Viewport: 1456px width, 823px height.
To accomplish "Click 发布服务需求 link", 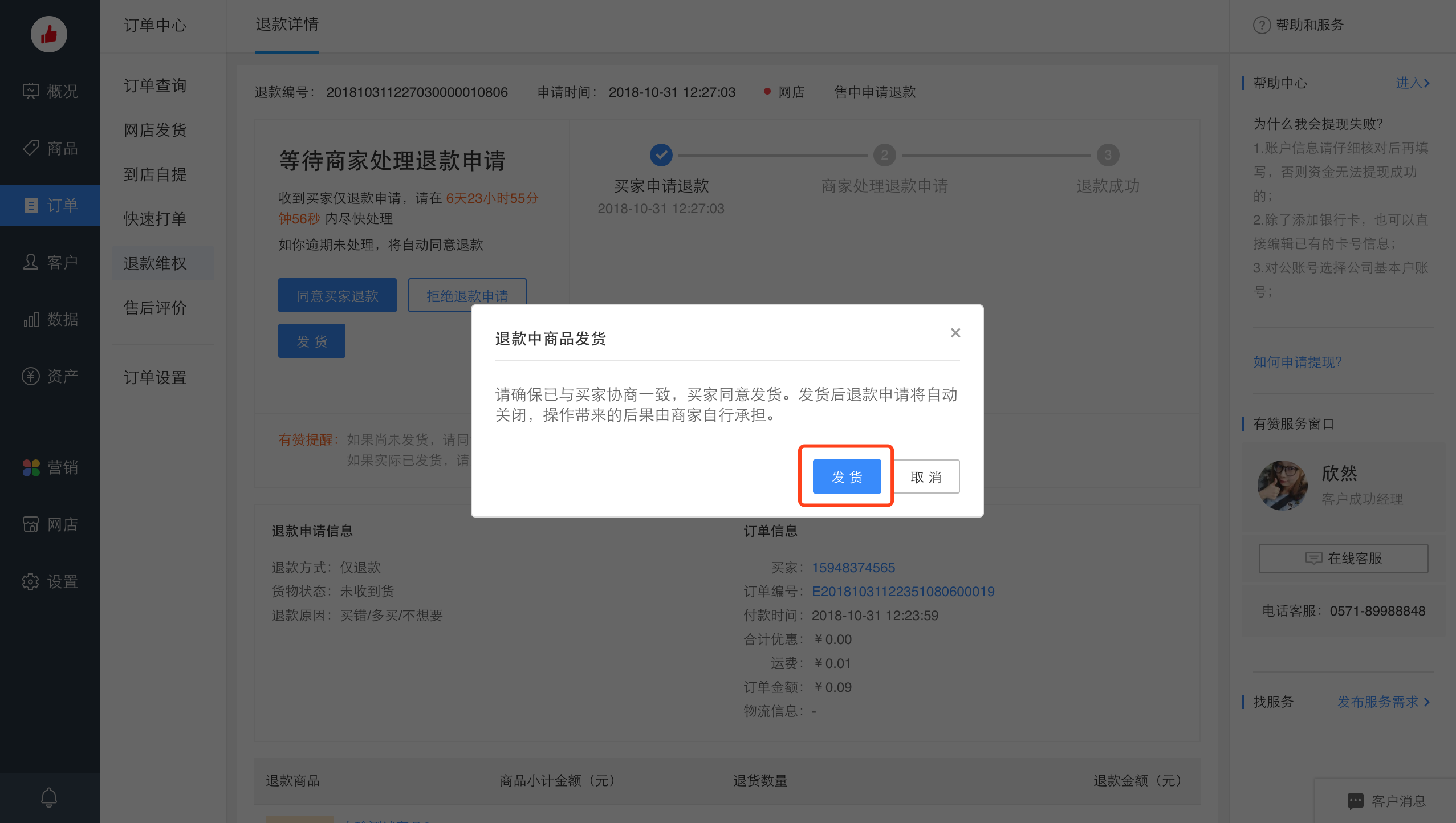I will tap(1384, 702).
